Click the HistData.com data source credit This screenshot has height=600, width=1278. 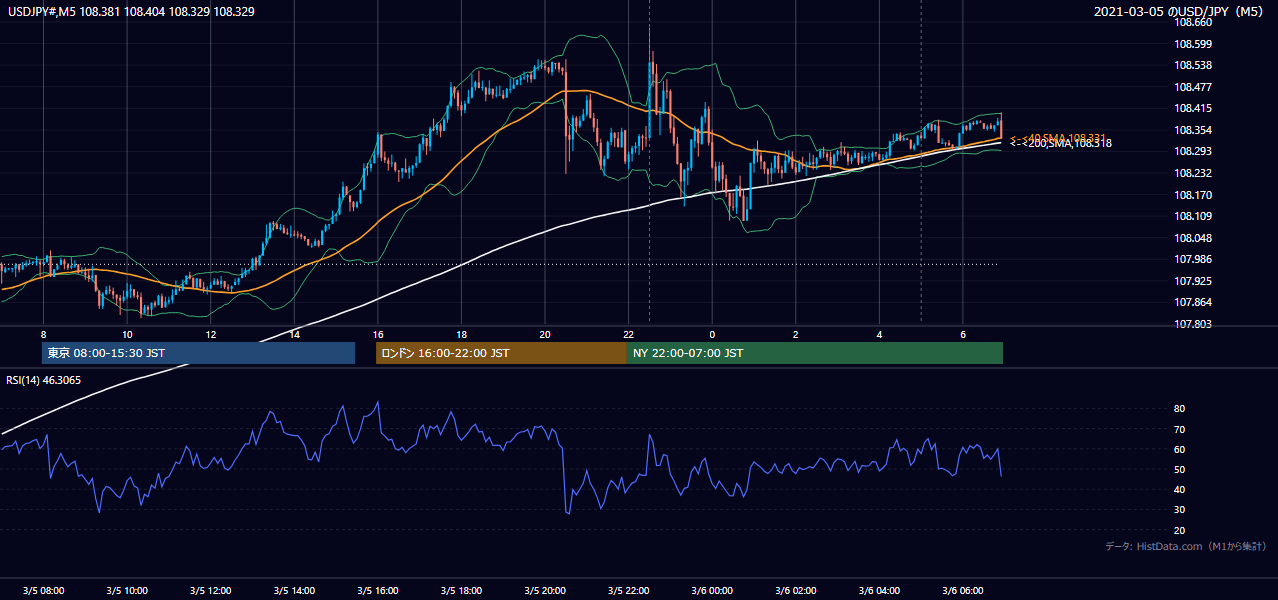[x=1186, y=547]
